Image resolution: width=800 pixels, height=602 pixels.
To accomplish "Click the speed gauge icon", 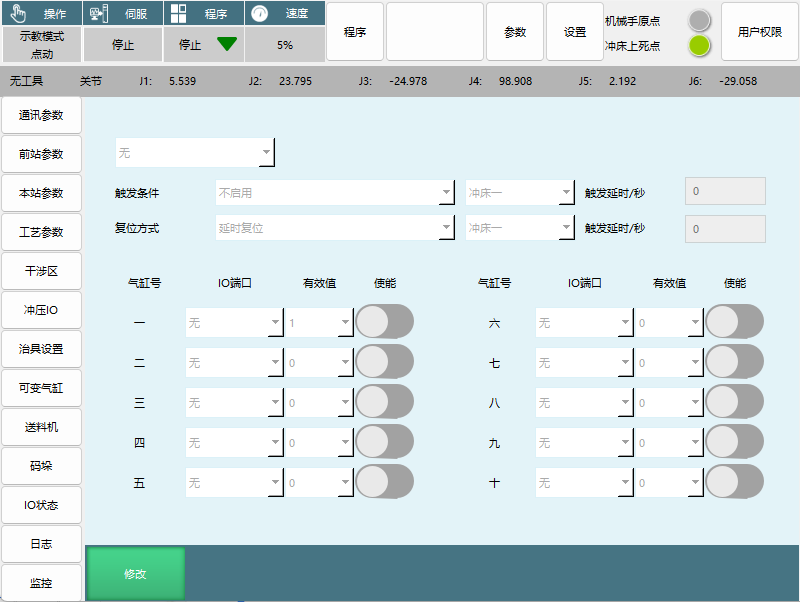I will point(260,14).
